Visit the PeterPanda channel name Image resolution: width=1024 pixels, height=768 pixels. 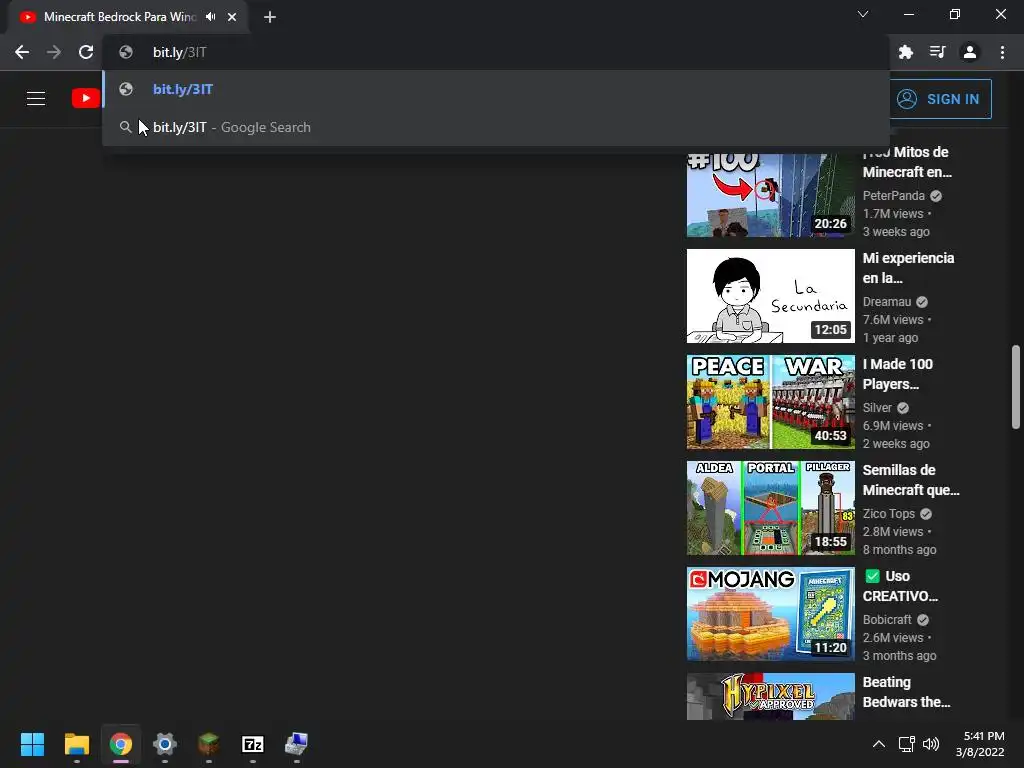click(x=893, y=195)
